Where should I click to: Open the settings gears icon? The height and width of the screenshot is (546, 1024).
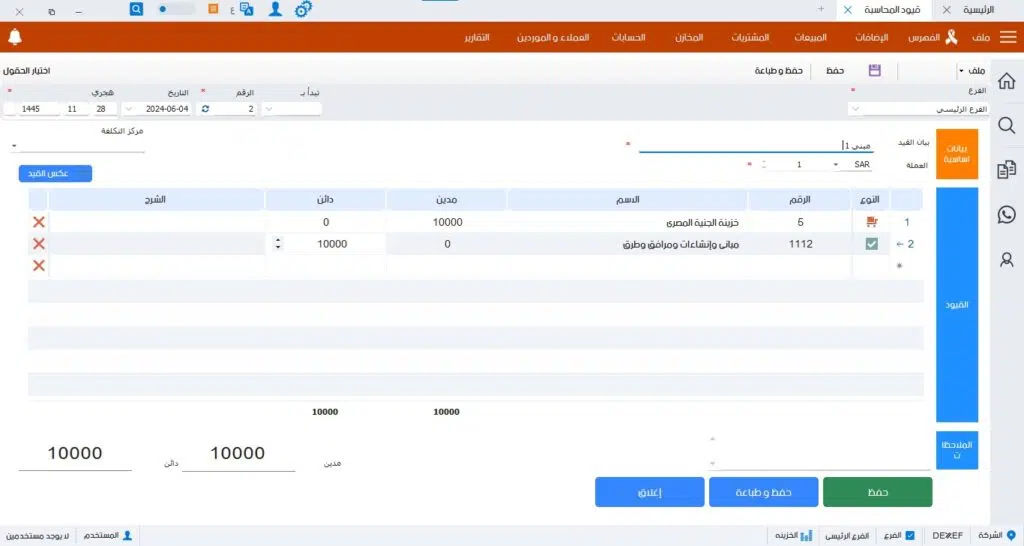[x=303, y=9]
